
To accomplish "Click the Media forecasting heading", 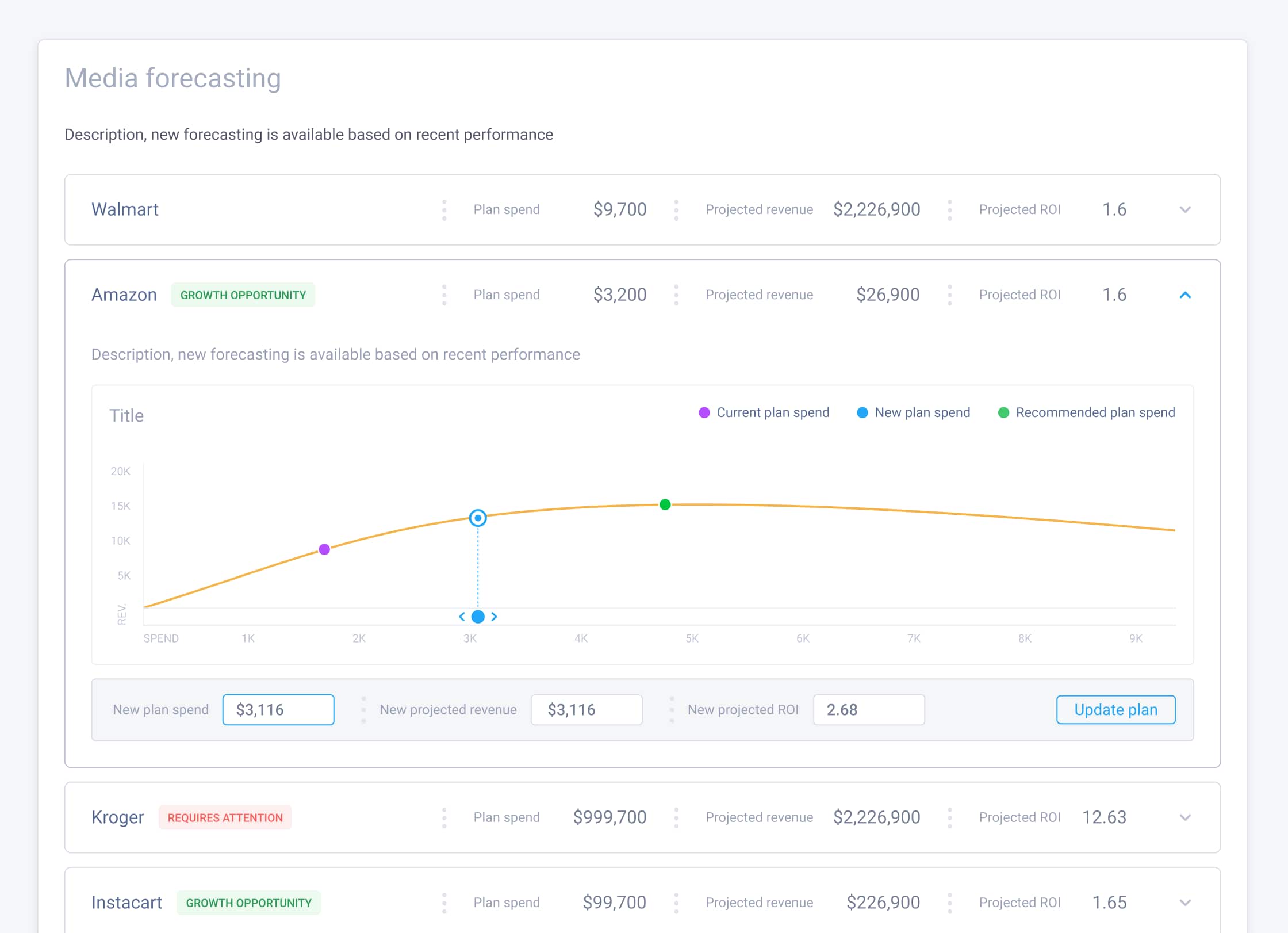I will click(x=173, y=78).
